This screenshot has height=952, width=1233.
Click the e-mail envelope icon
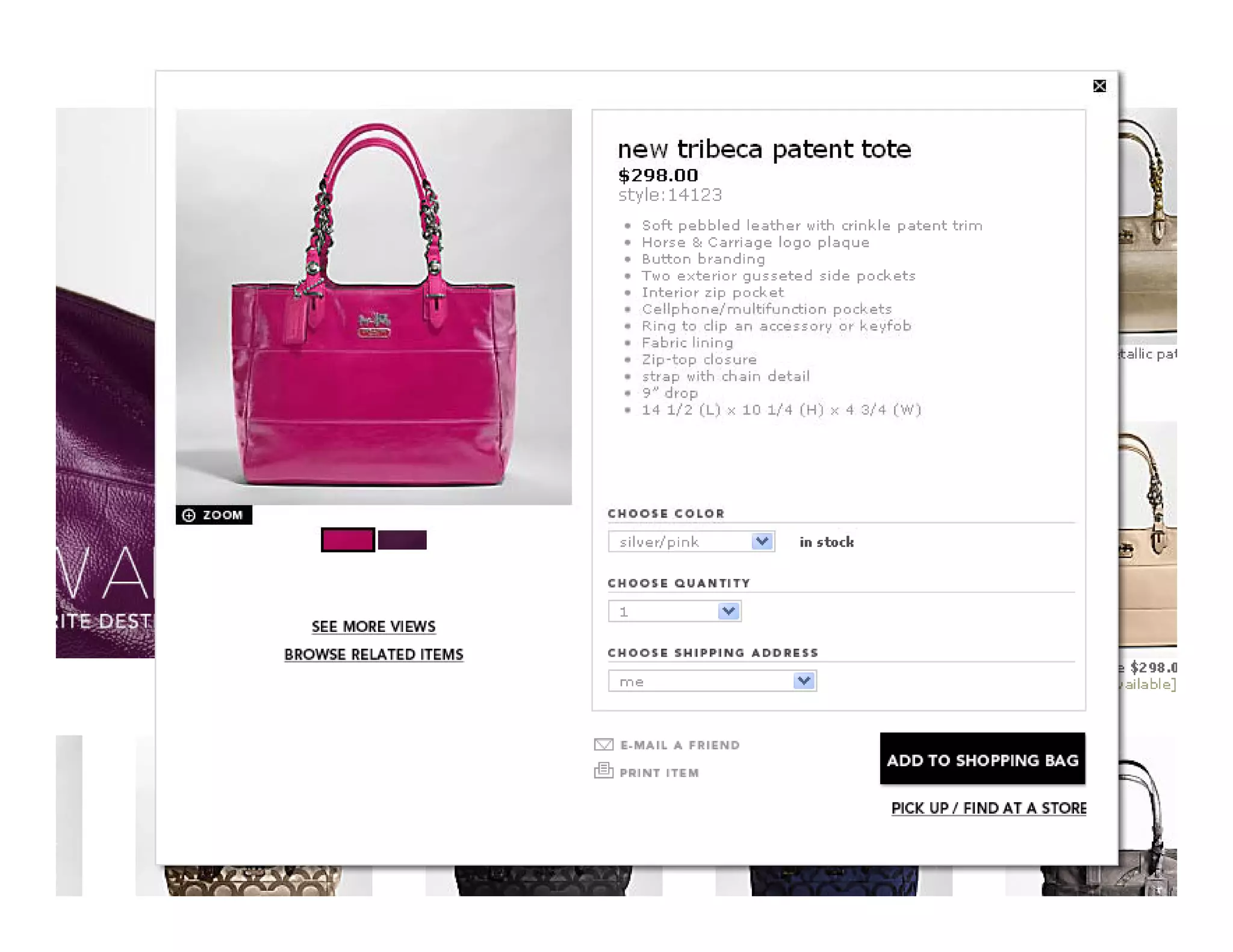(x=603, y=745)
